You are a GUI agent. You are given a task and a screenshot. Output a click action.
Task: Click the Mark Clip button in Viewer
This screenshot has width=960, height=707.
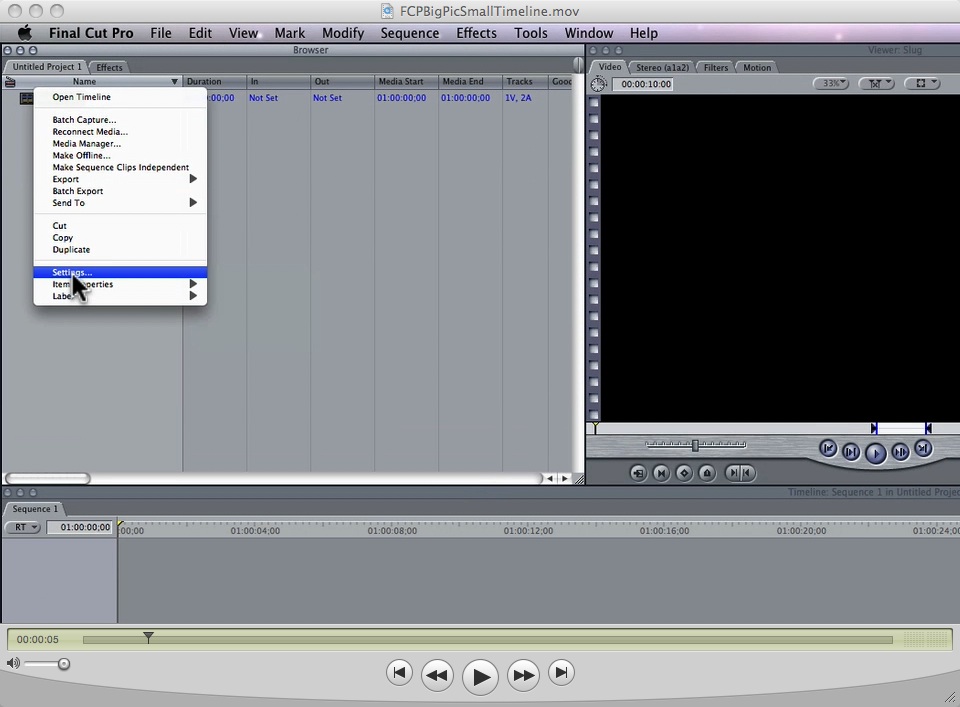[661, 473]
